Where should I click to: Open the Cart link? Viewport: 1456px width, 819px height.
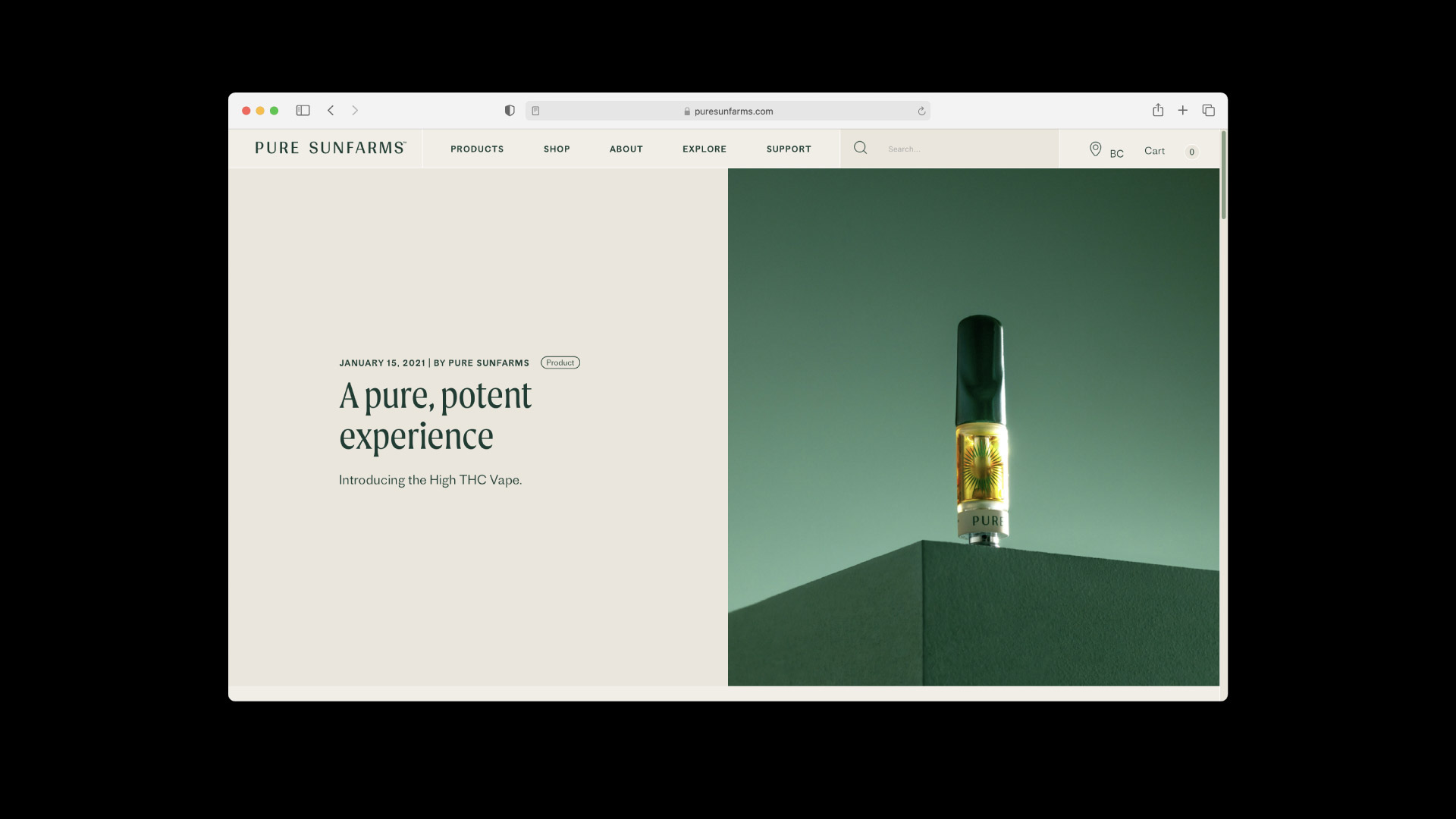[1154, 151]
